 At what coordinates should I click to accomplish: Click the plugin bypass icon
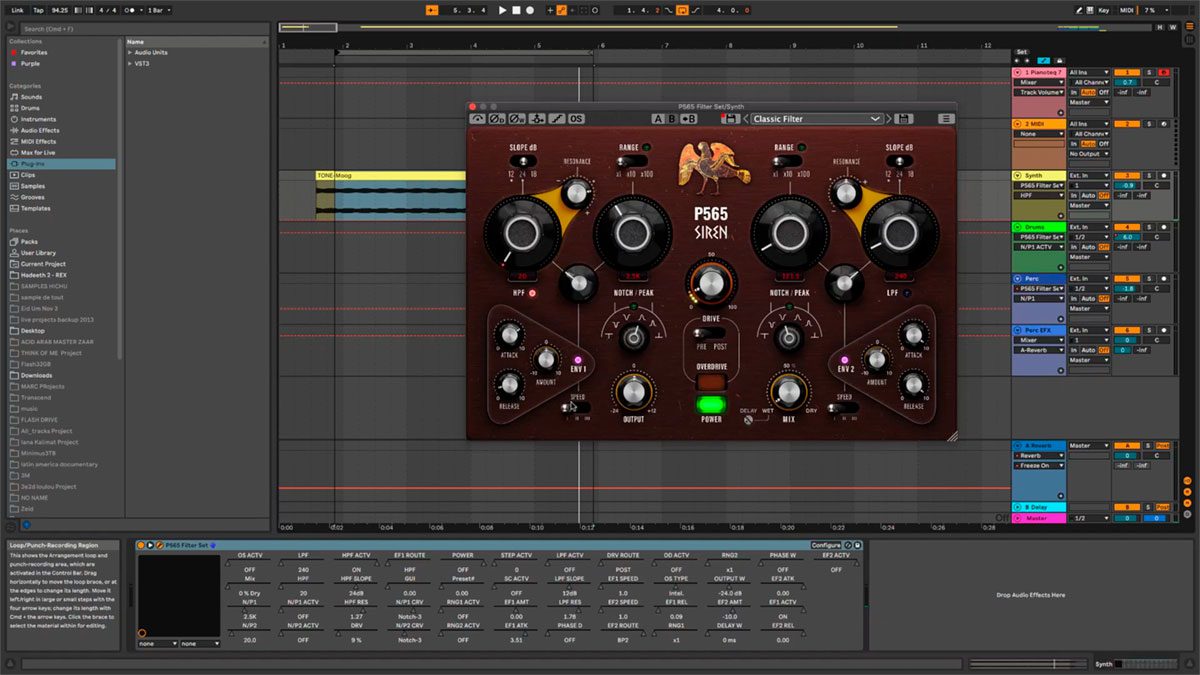pyautogui.click(x=478, y=119)
